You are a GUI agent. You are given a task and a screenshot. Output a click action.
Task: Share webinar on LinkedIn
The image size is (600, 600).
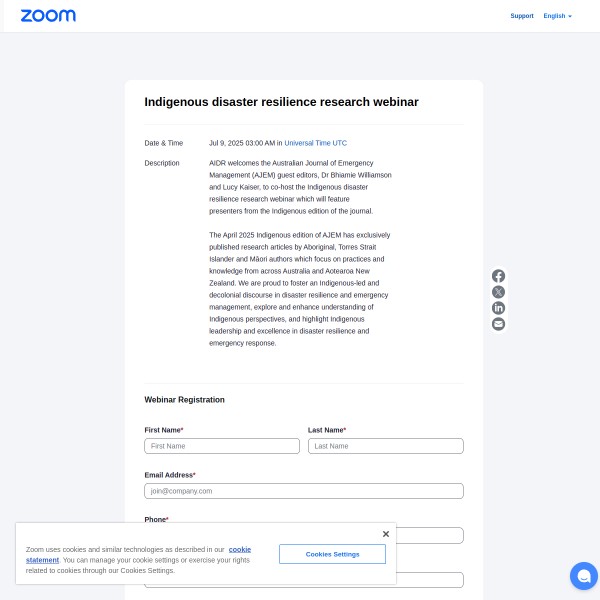click(498, 308)
